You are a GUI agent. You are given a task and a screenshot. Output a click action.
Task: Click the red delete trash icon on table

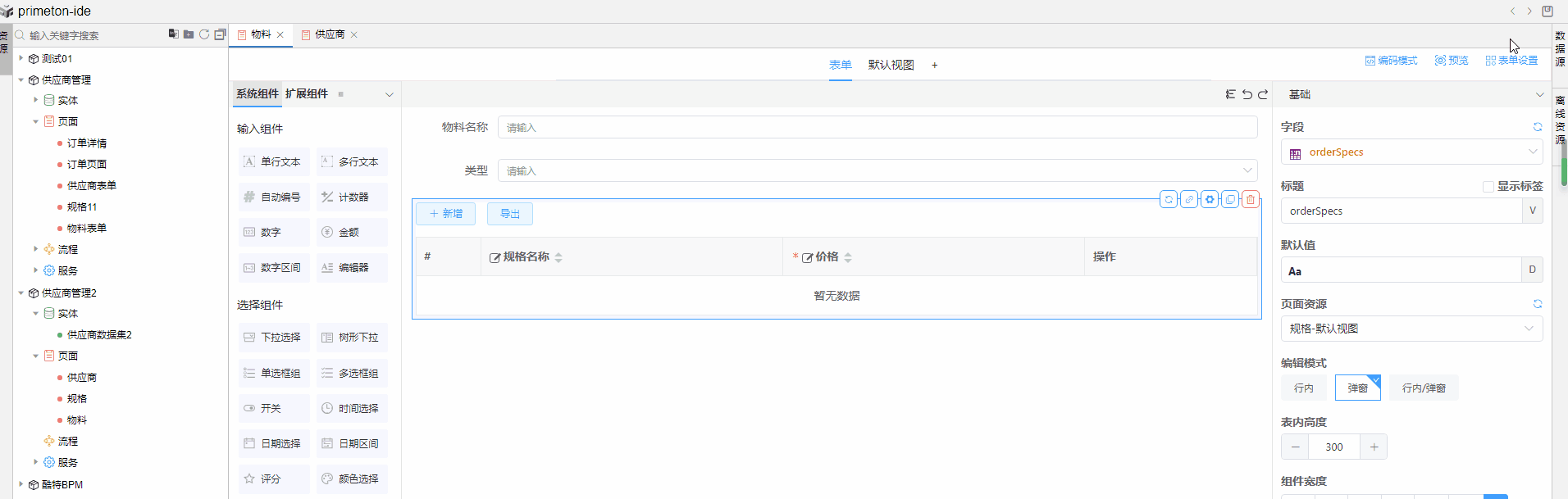click(1250, 199)
